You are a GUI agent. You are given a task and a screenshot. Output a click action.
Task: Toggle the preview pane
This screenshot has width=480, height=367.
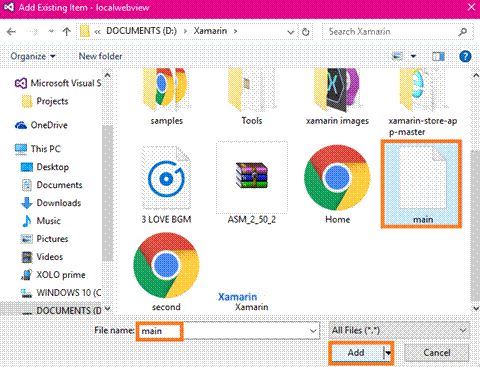point(438,56)
